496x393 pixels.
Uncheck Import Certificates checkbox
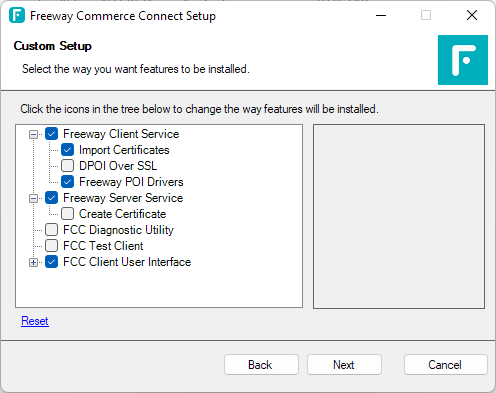(x=68, y=150)
